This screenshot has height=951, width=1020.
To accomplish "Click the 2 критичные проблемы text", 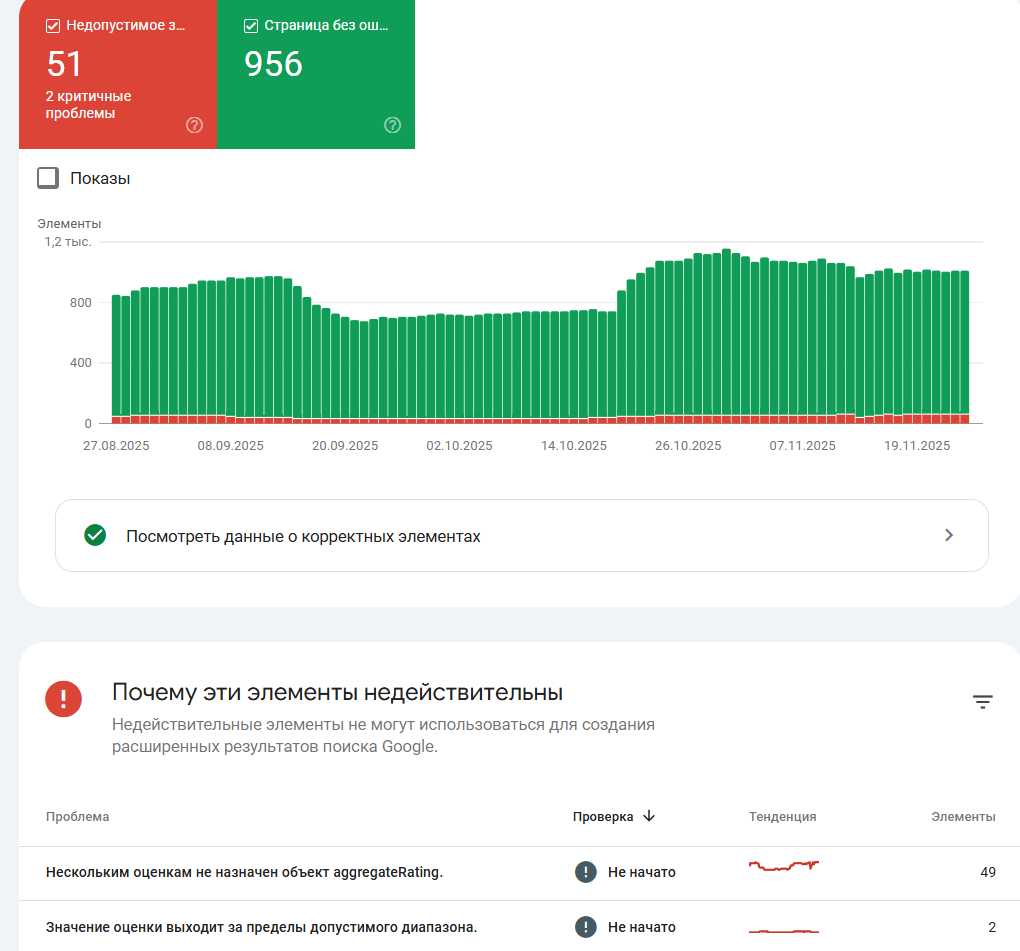I will pos(88,105).
